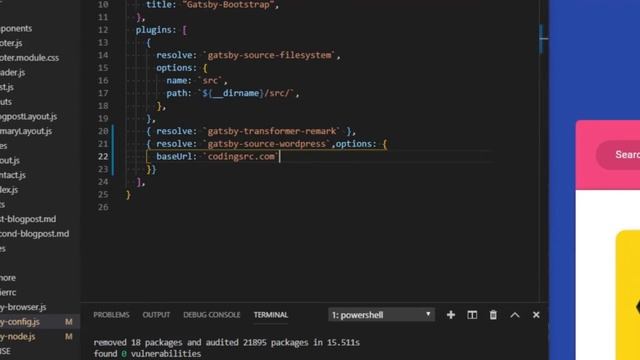Click the 'plugins:' key on line 12

click(156, 30)
